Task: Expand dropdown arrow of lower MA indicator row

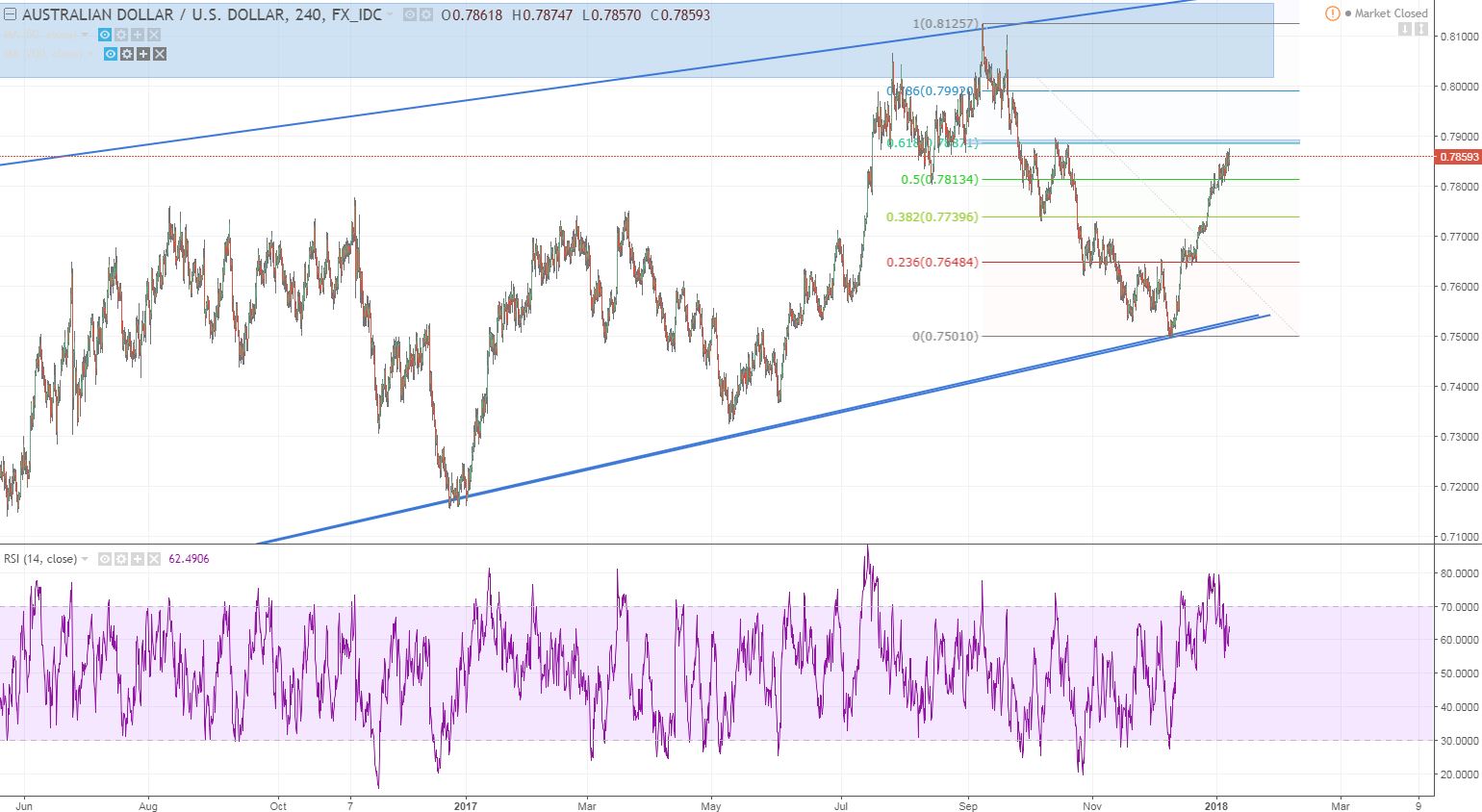Action: pos(90,54)
